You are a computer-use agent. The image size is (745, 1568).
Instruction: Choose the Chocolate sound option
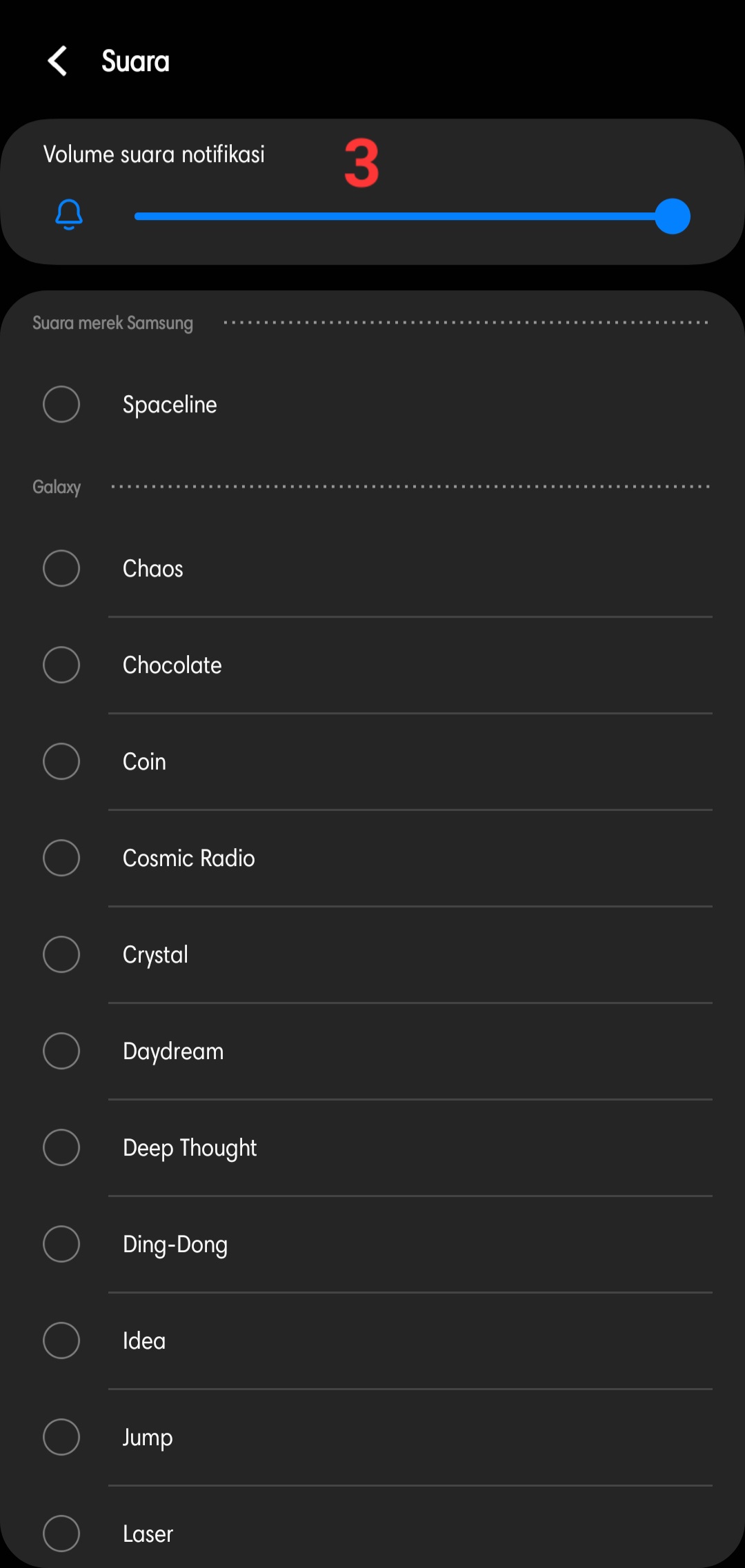pos(61,665)
